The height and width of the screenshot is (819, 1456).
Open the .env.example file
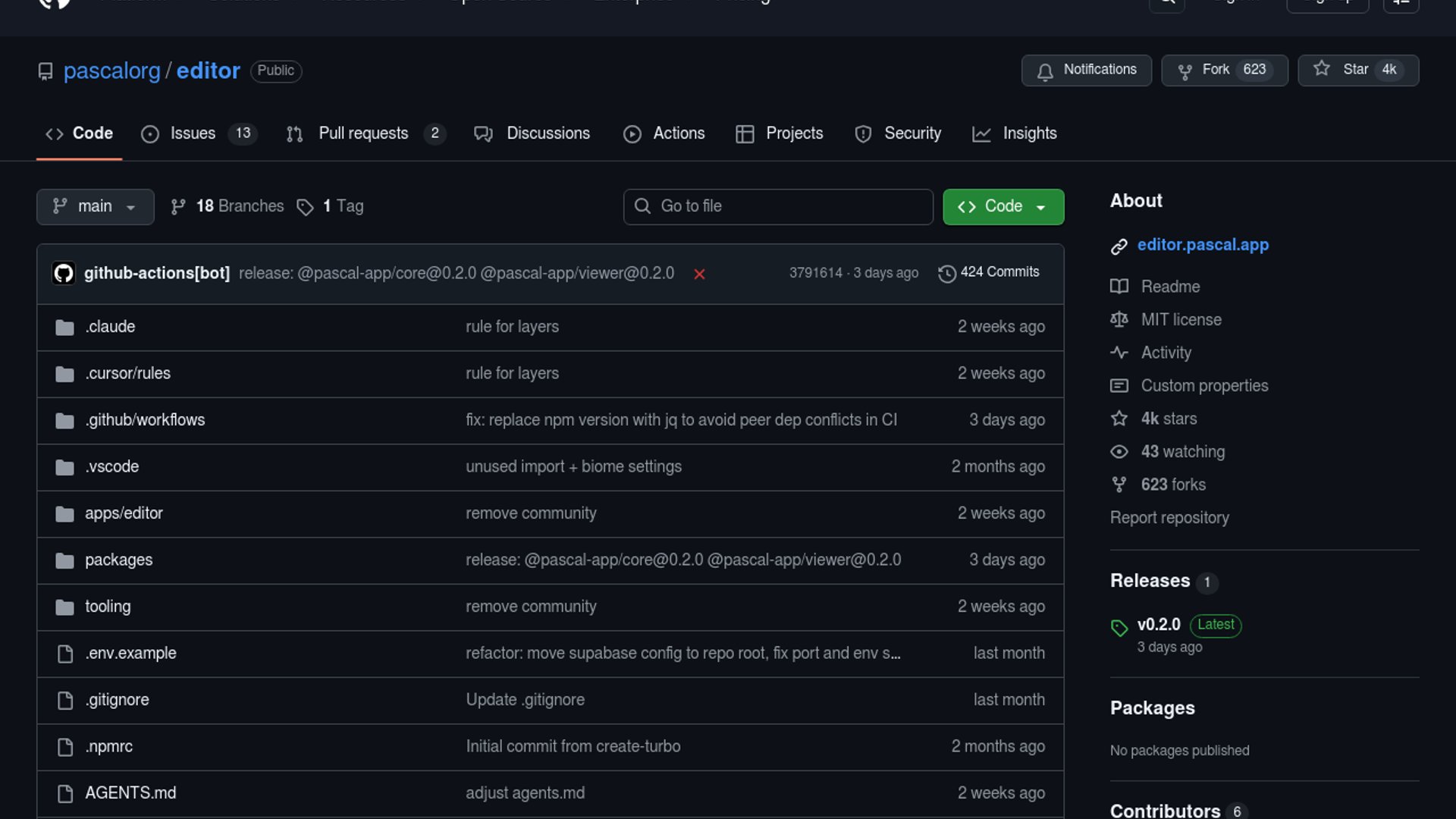[x=130, y=654]
